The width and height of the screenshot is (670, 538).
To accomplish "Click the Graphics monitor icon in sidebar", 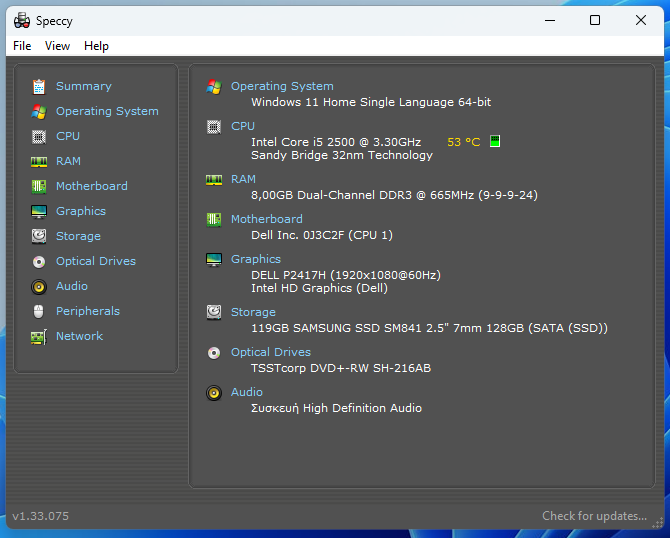I will click(x=39, y=212).
